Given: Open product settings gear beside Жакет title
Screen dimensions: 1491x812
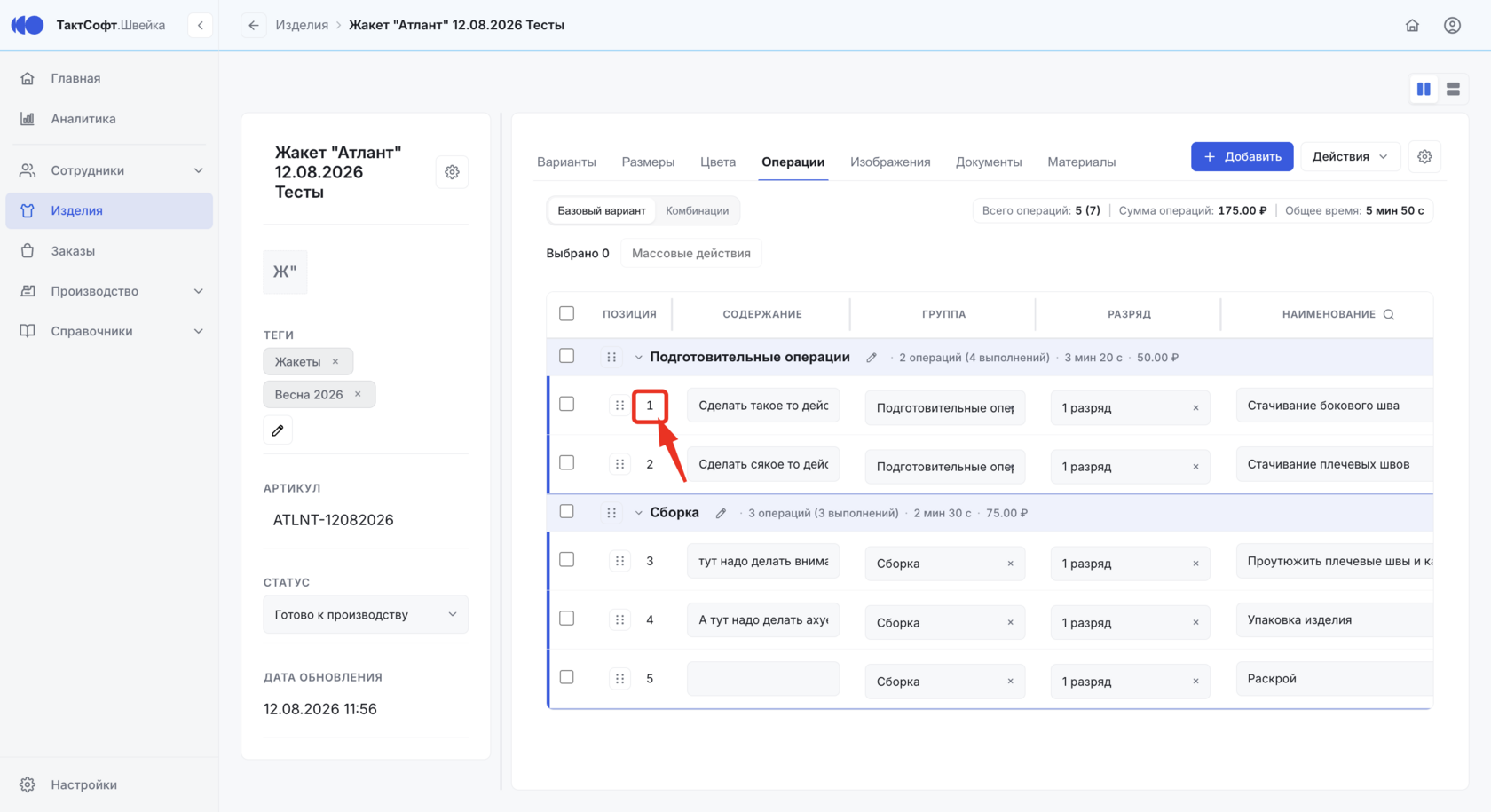Looking at the screenshot, I should point(452,172).
